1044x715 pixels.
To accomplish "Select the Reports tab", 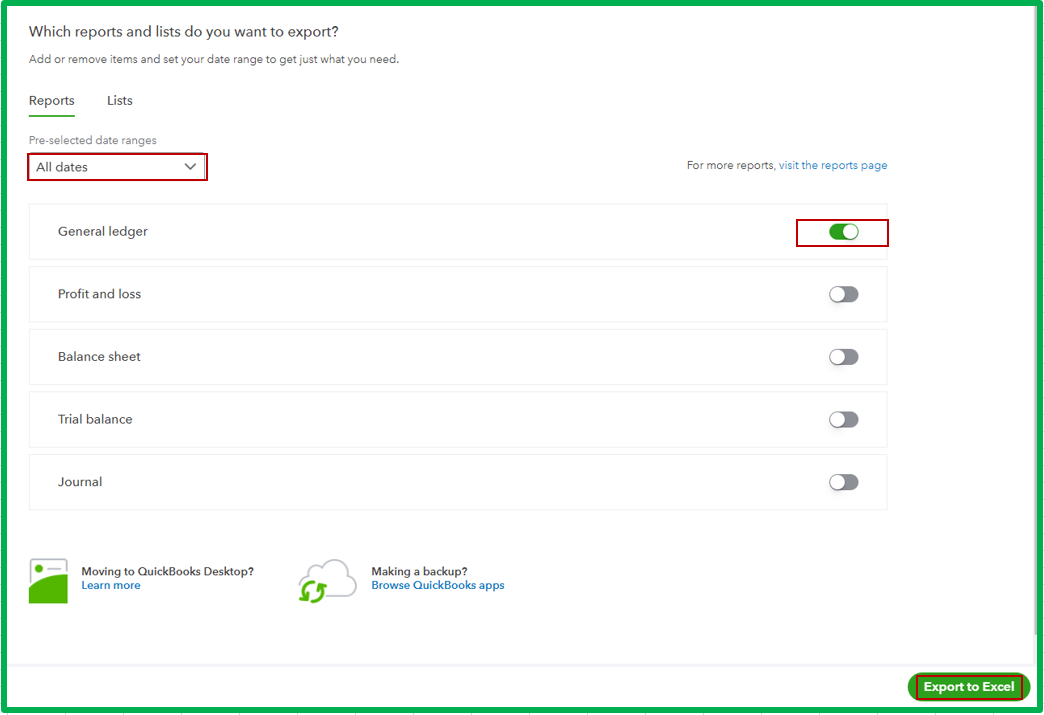I will tap(51, 101).
